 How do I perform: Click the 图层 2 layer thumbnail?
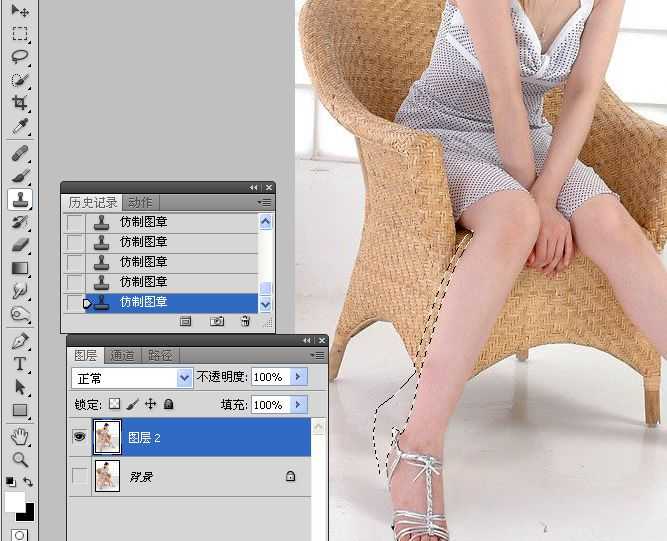coord(107,437)
